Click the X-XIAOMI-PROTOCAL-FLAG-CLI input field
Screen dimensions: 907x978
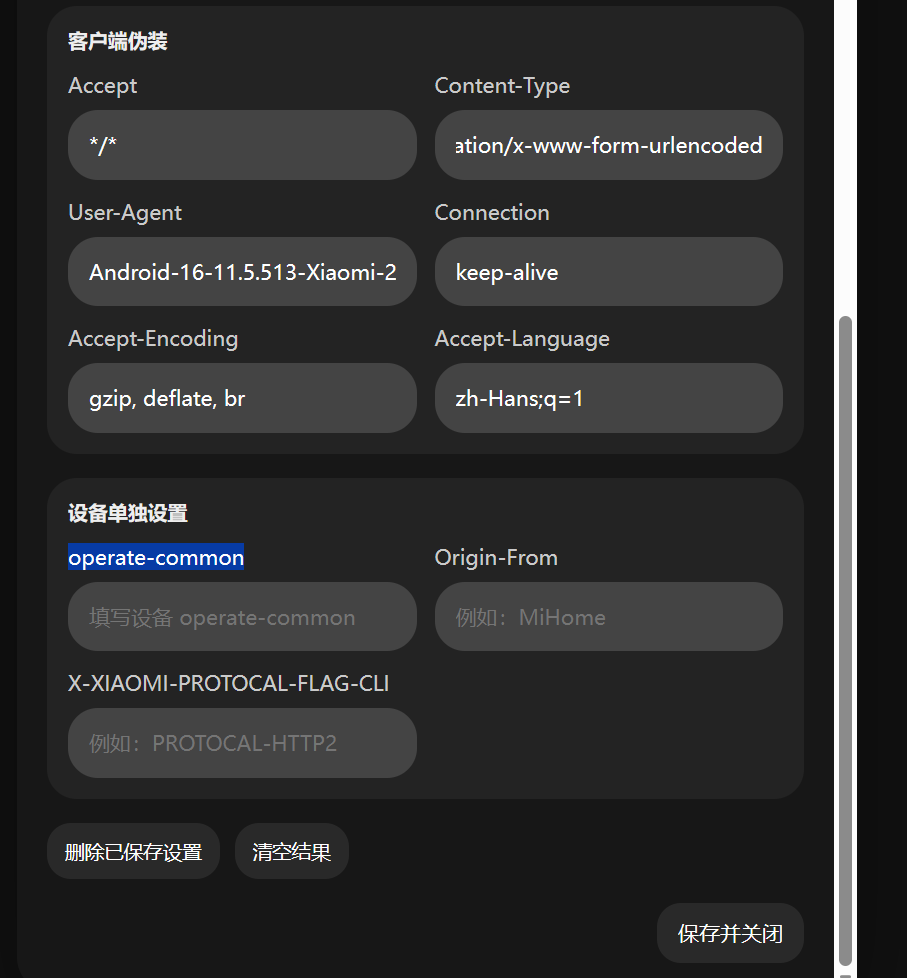pos(242,743)
